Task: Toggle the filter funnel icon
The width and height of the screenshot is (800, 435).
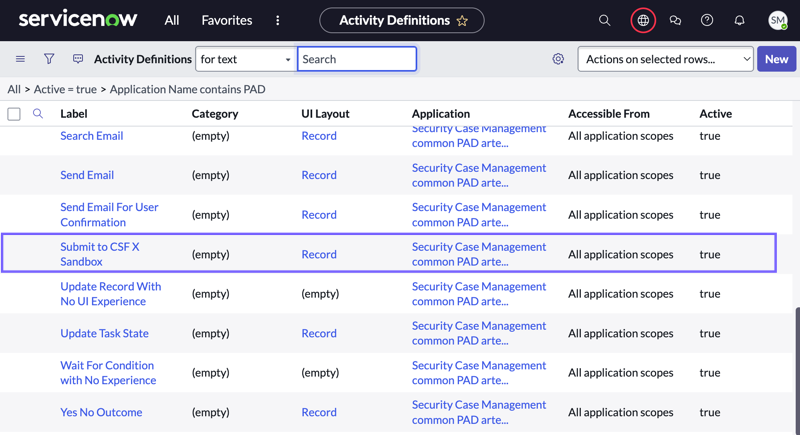Action: (49, 59)
